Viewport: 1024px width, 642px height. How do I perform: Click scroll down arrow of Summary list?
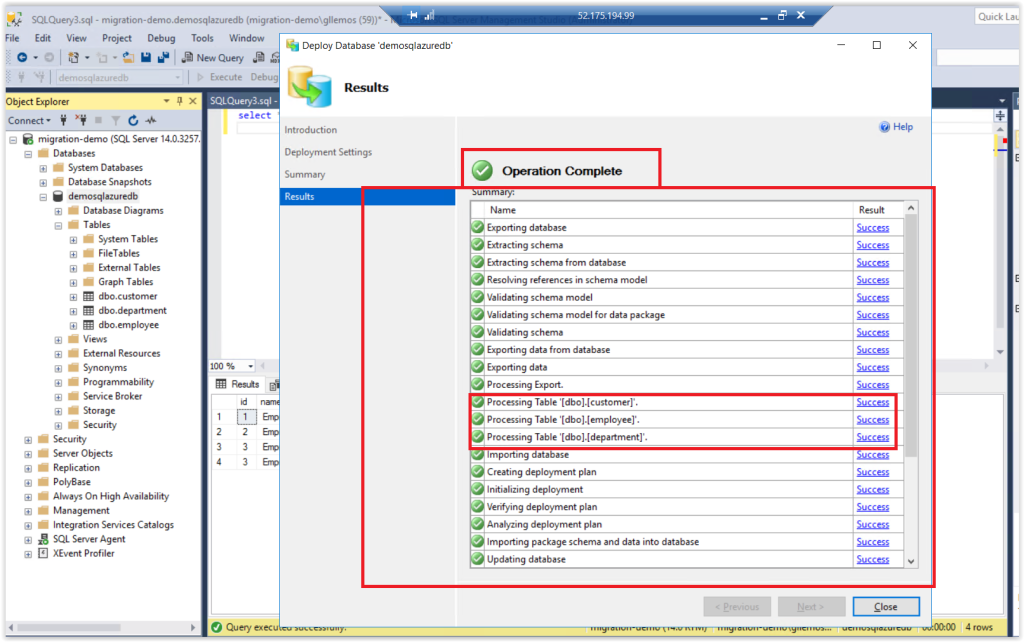click(911, 561)
